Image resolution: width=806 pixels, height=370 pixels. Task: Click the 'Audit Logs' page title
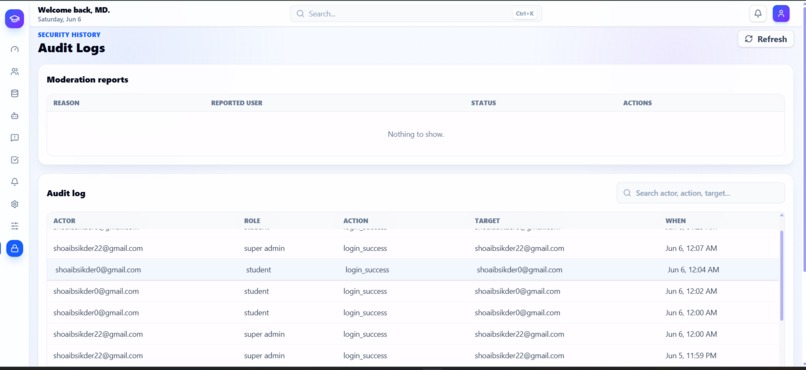click(x=71, y=48)
